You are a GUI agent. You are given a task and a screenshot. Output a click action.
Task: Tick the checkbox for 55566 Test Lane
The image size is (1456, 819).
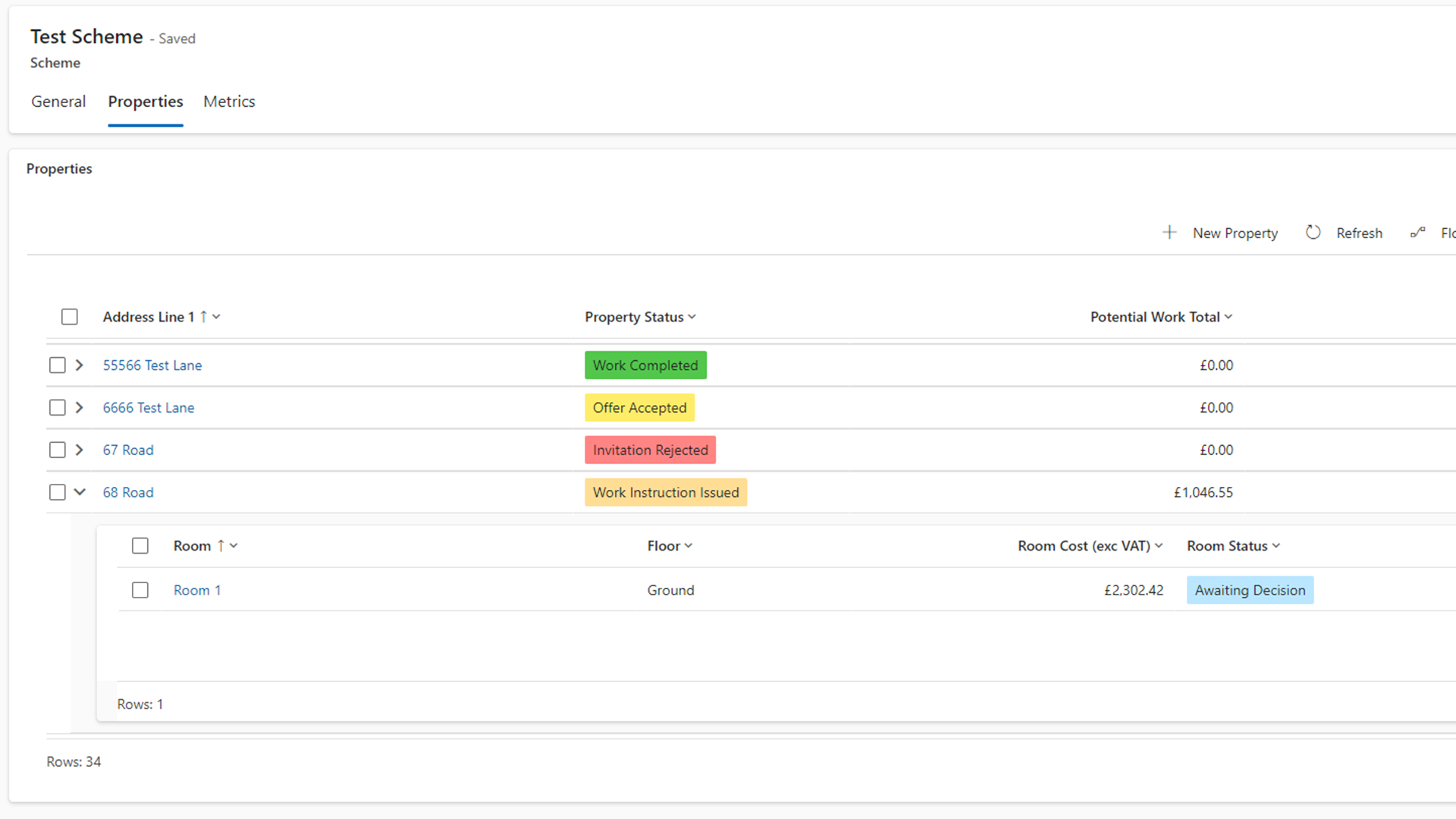click(58, 366)
